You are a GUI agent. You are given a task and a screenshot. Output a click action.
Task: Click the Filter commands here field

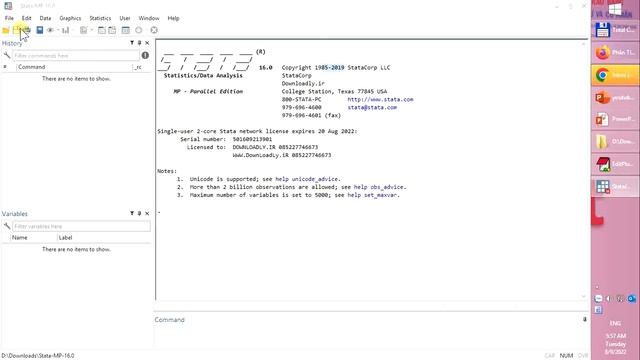point(76,56)
